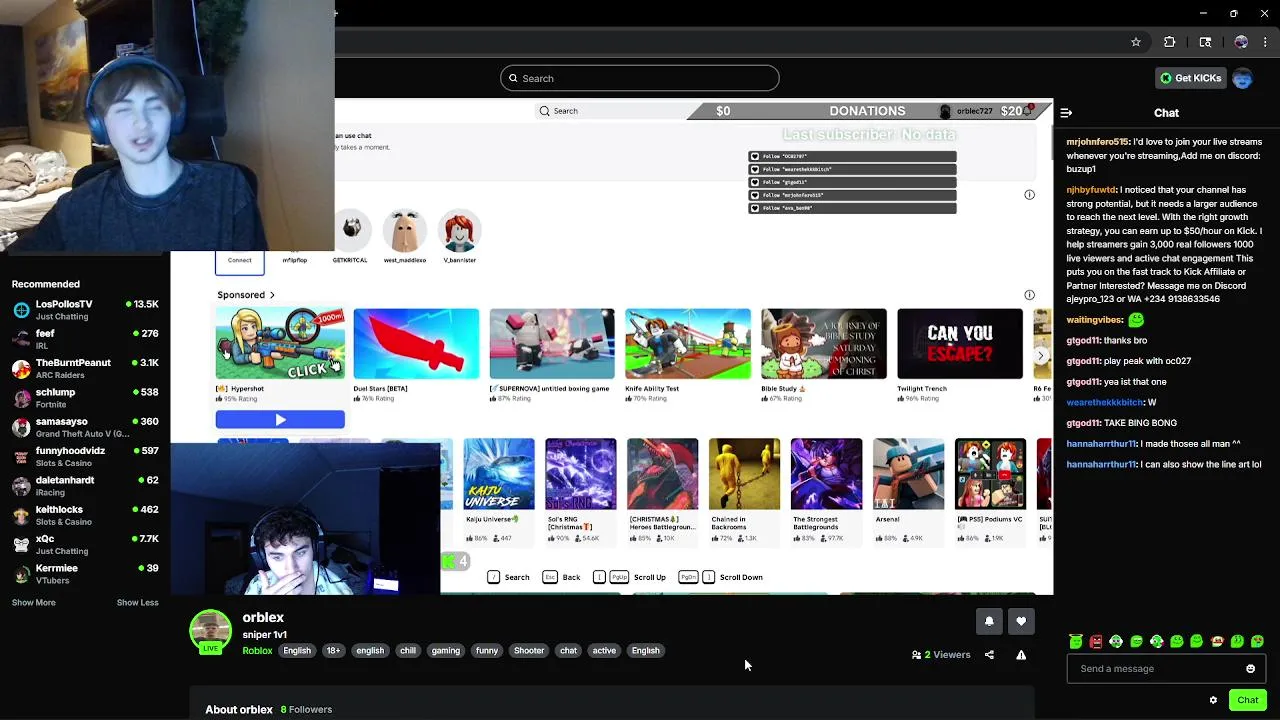Turn on notifications with the bell icon
Viewport: 1280px width, 720px height.
pyautogui.click(x=989, y=621)
